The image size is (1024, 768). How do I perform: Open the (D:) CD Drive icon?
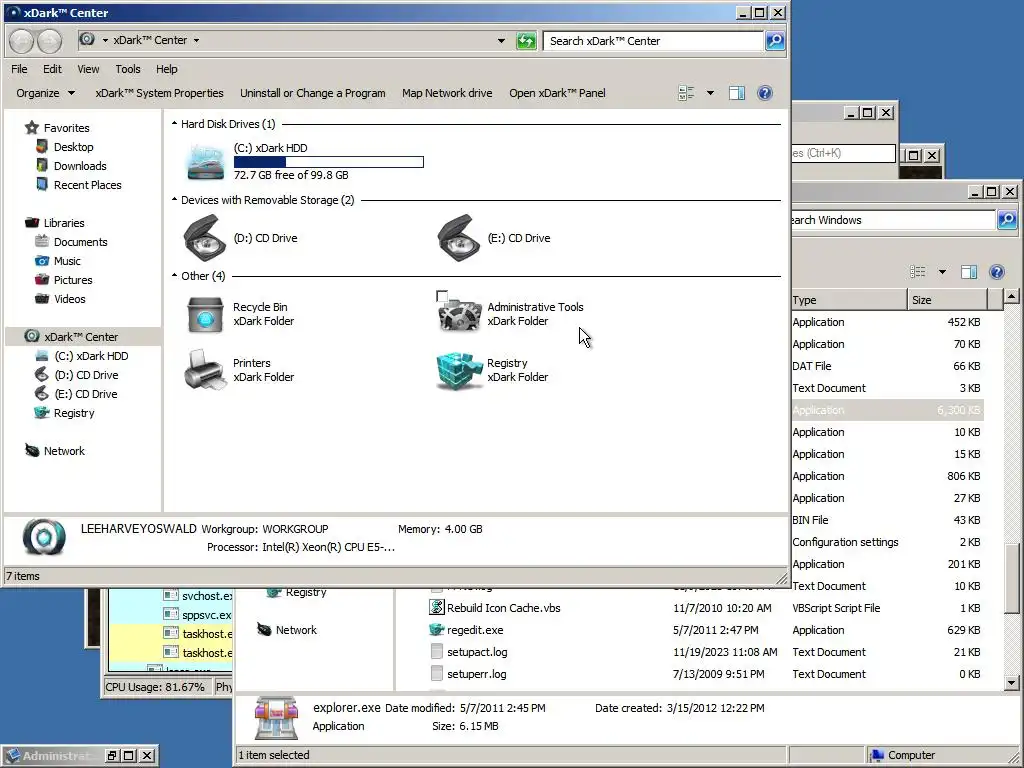(x=205, y=238)
